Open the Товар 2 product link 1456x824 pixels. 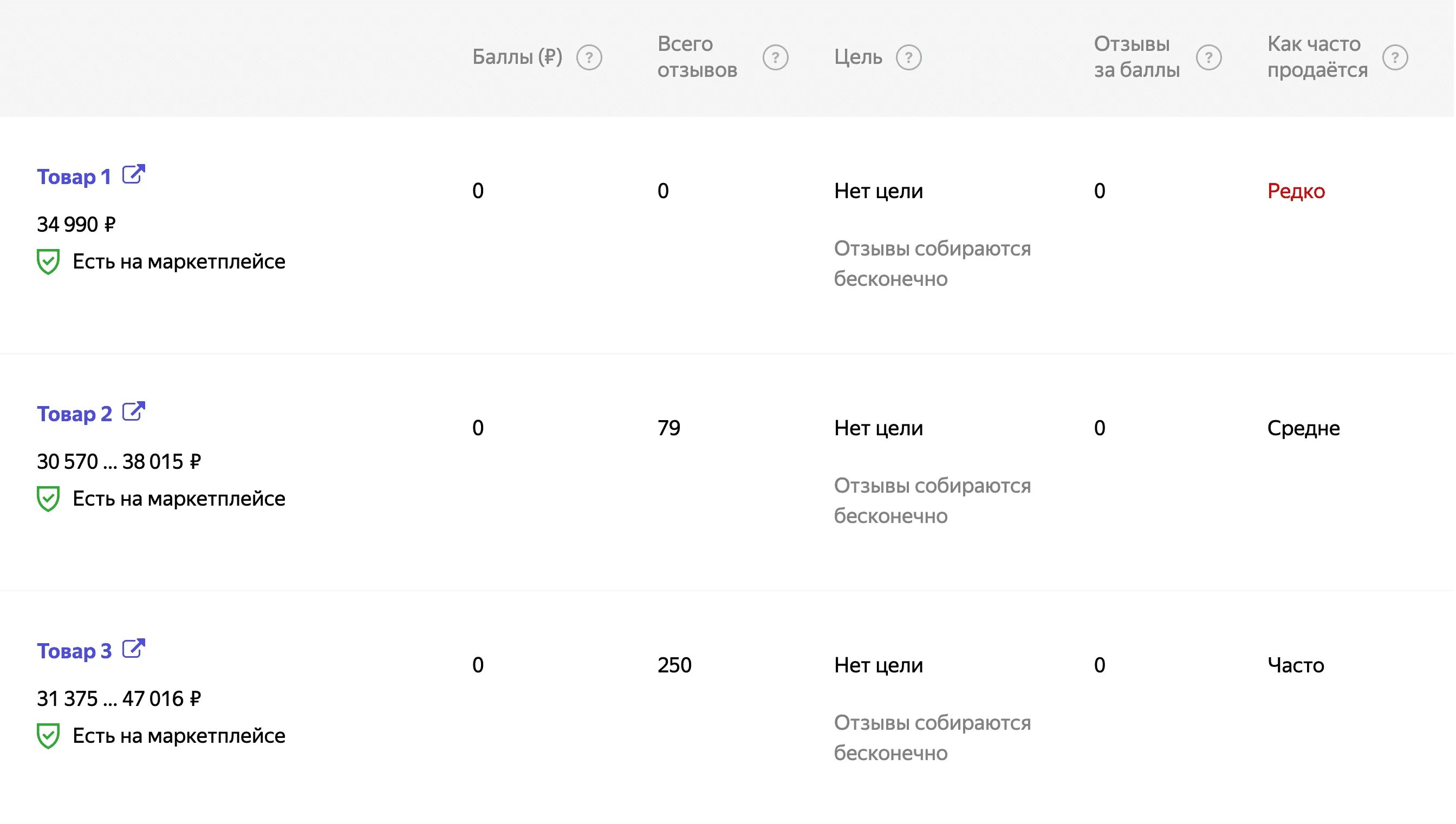coord(74,414)
